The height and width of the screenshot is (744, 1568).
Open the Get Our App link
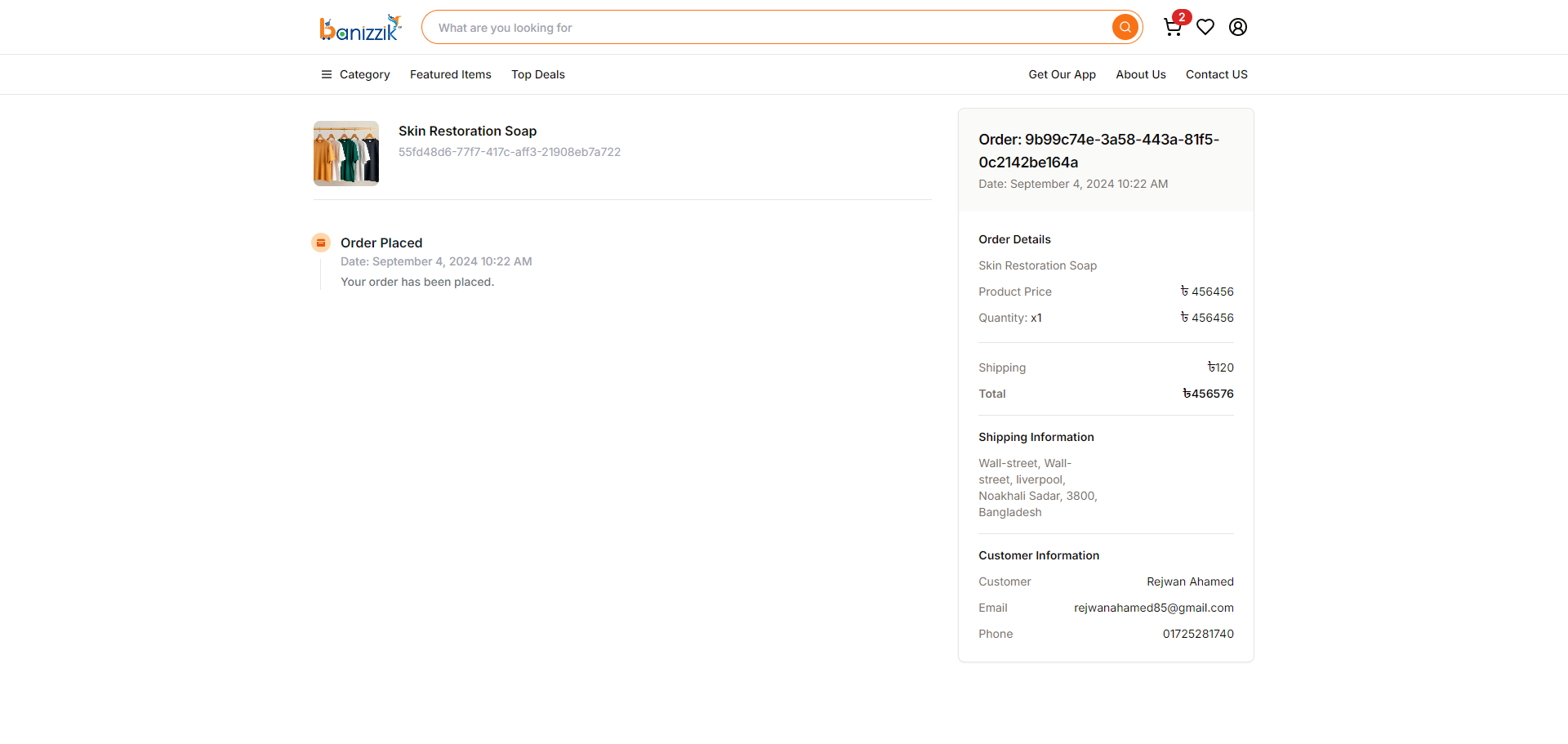click(x=1062, y=74)
